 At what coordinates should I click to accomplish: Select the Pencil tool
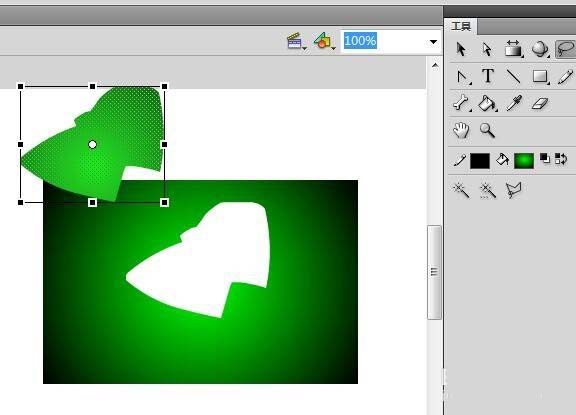pos(565,77)
